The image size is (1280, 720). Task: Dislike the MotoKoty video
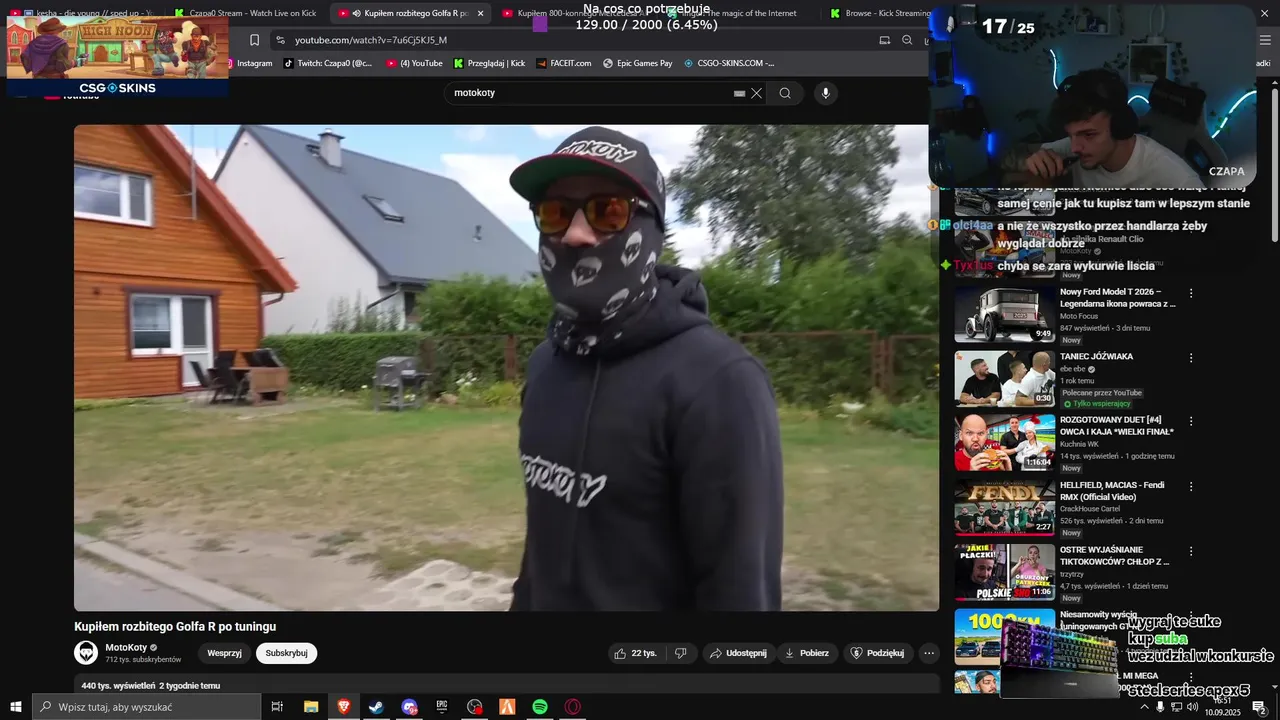click(x=681, y=653)
